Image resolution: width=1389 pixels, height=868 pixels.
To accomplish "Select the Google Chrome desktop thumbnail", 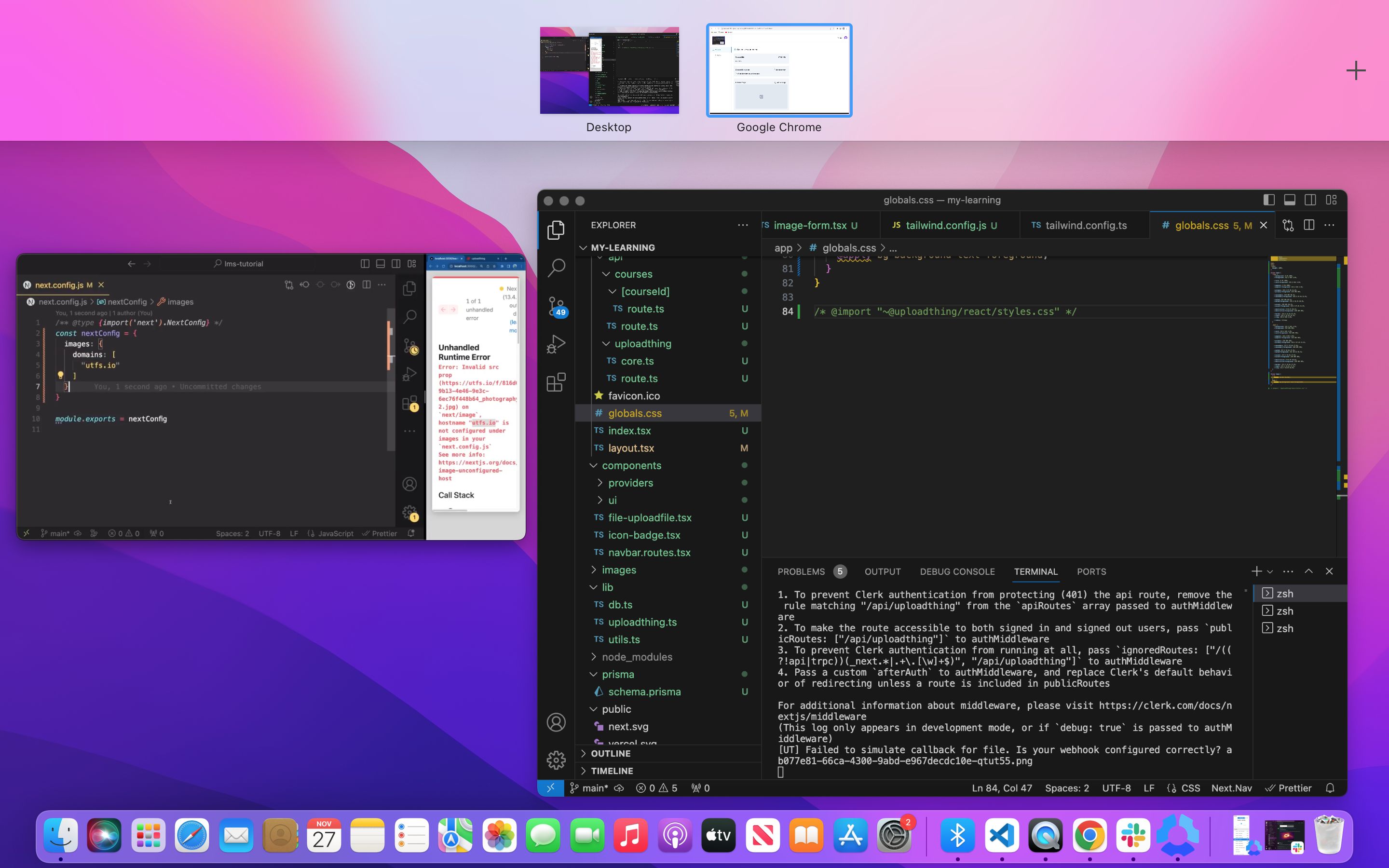I will point(779,70).
